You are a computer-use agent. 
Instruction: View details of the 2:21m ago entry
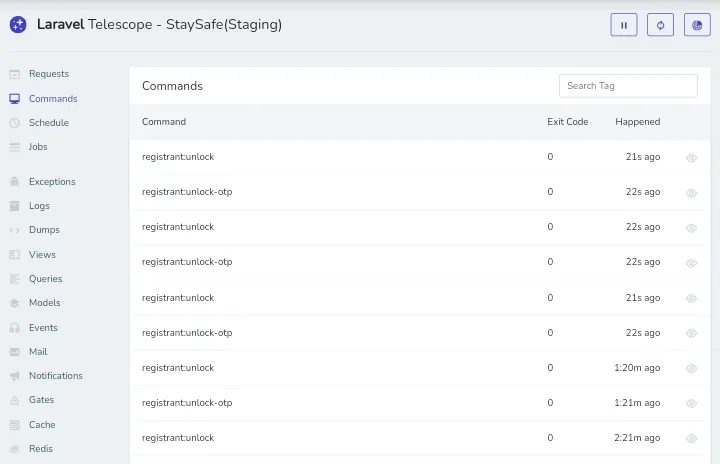[691, 439]
